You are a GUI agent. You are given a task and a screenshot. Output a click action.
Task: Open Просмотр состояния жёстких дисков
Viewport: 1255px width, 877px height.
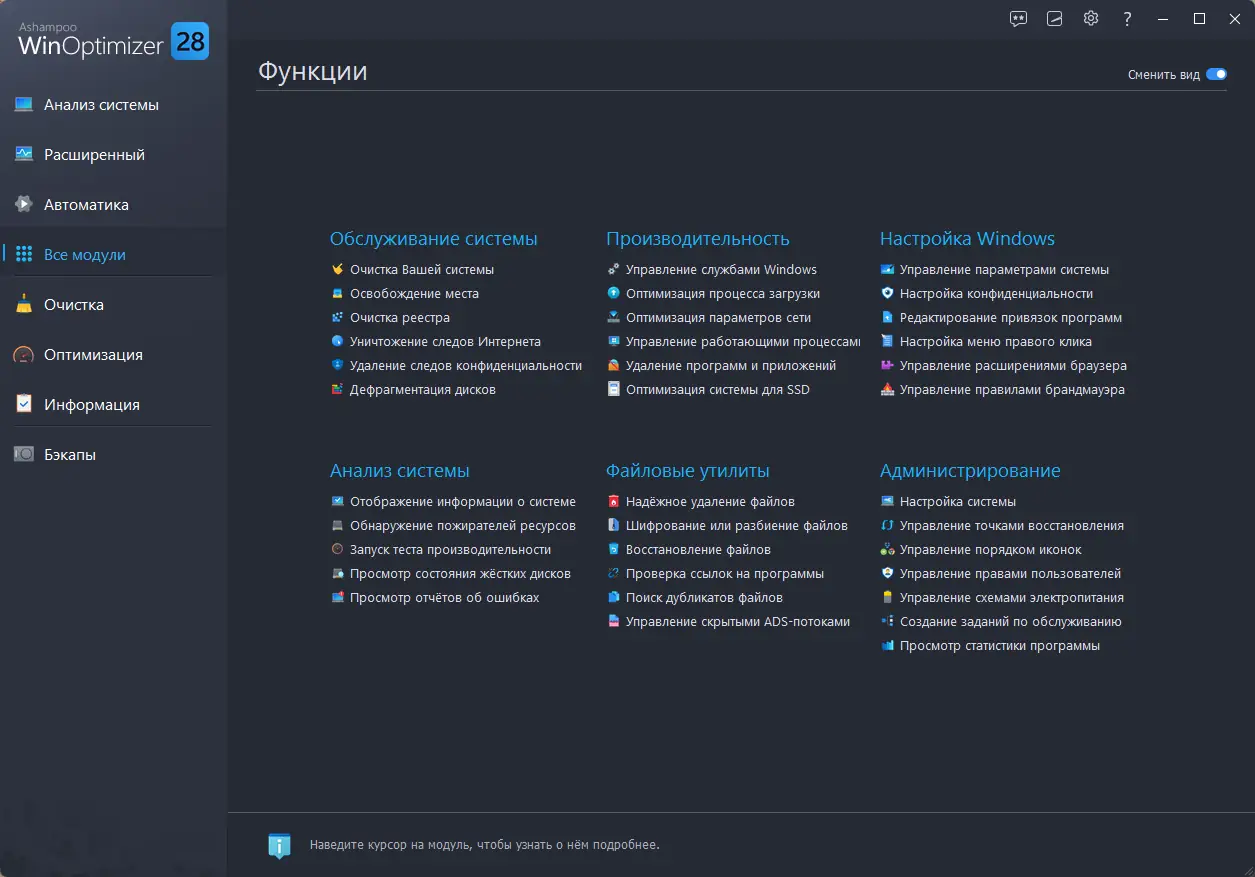tap(460, 574)
